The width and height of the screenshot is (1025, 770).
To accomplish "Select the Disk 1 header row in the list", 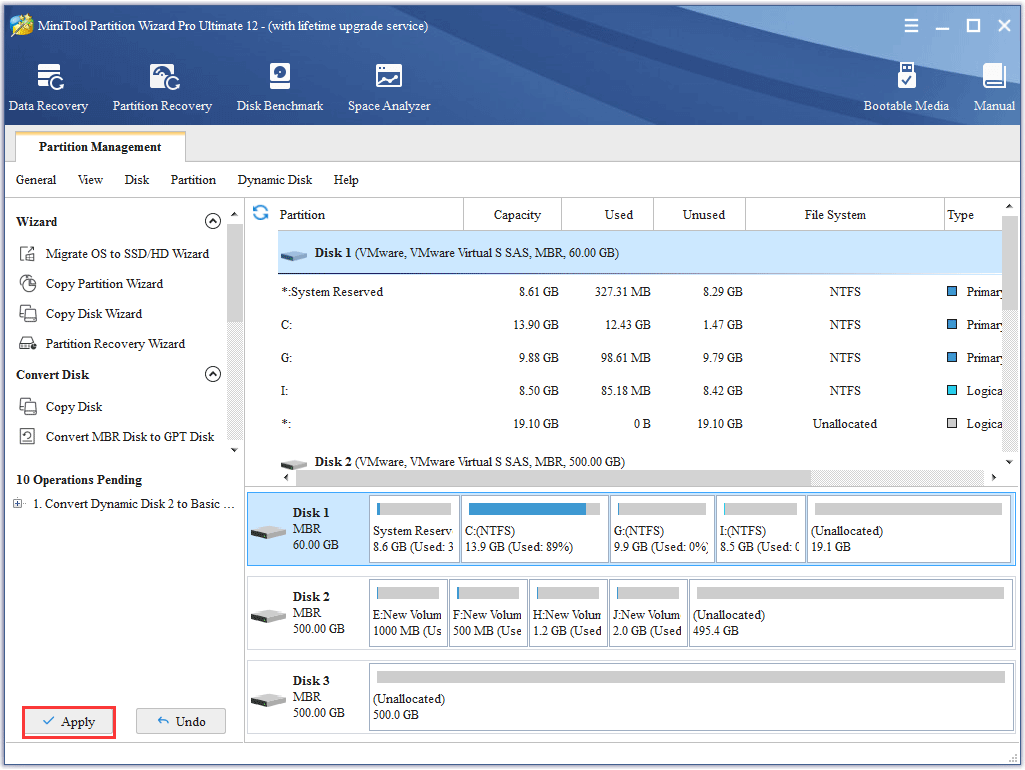I will (x=640, y=253).
